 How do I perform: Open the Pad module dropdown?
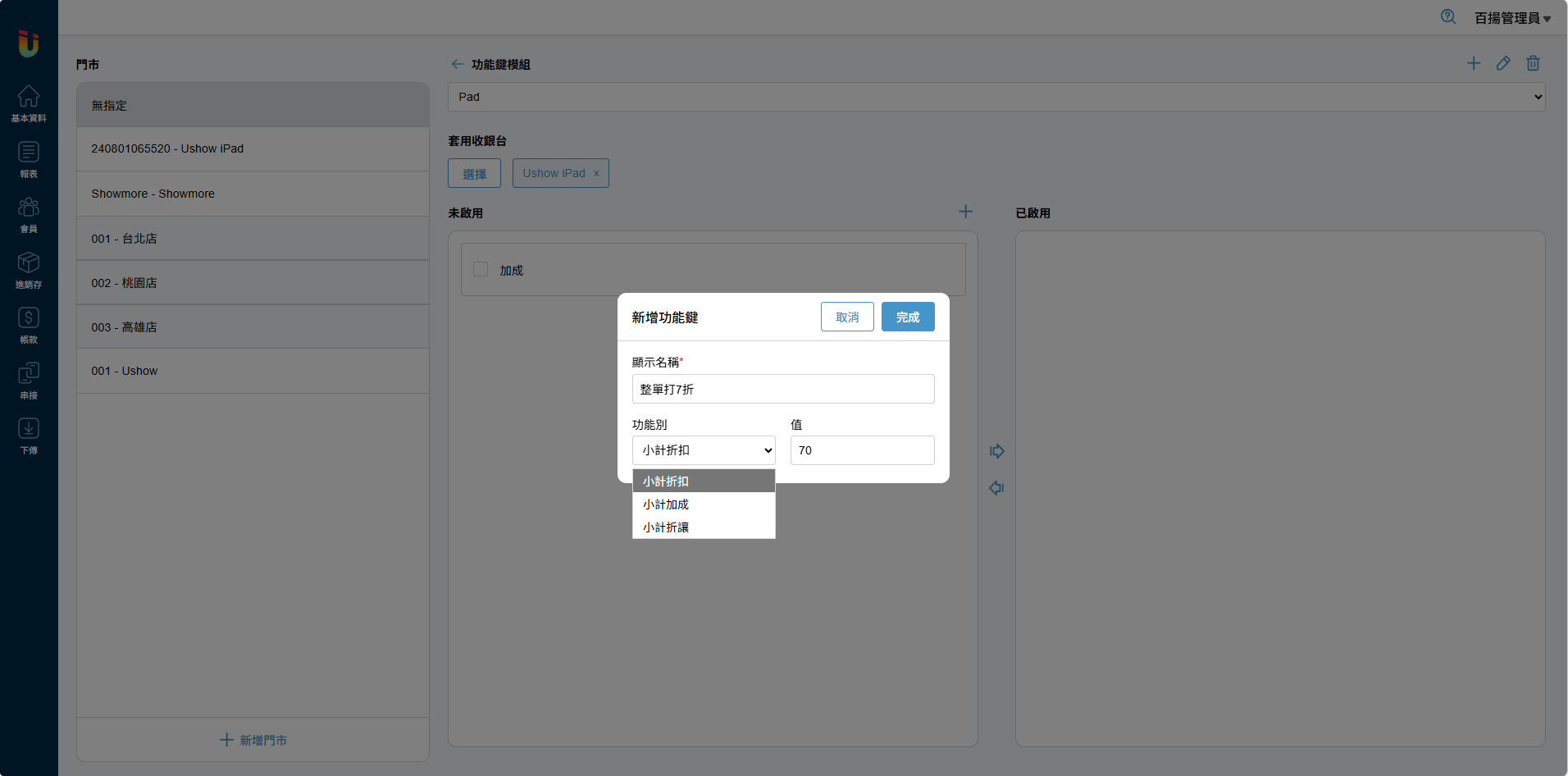[996, 97]
